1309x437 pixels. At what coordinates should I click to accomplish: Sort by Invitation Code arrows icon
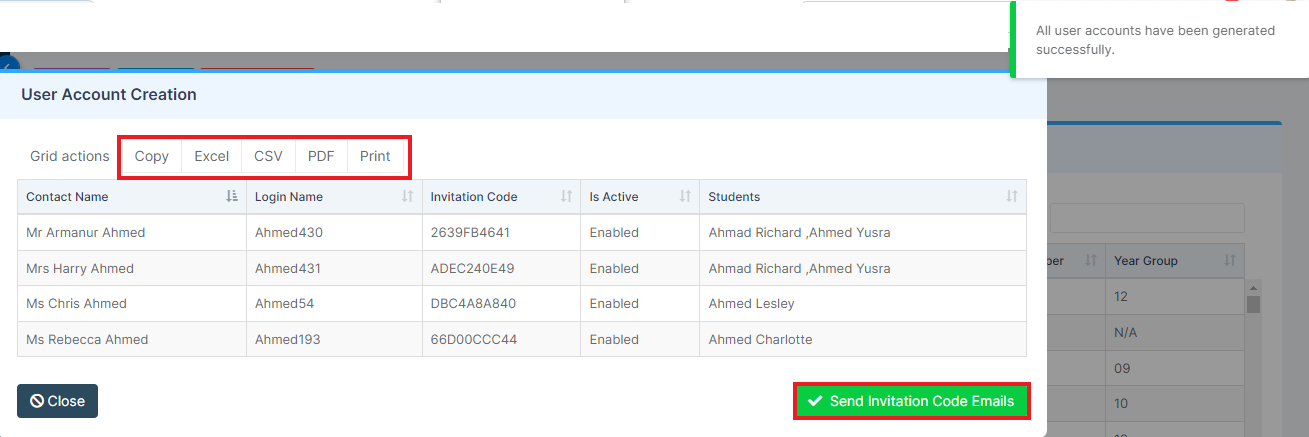point(566,197)
